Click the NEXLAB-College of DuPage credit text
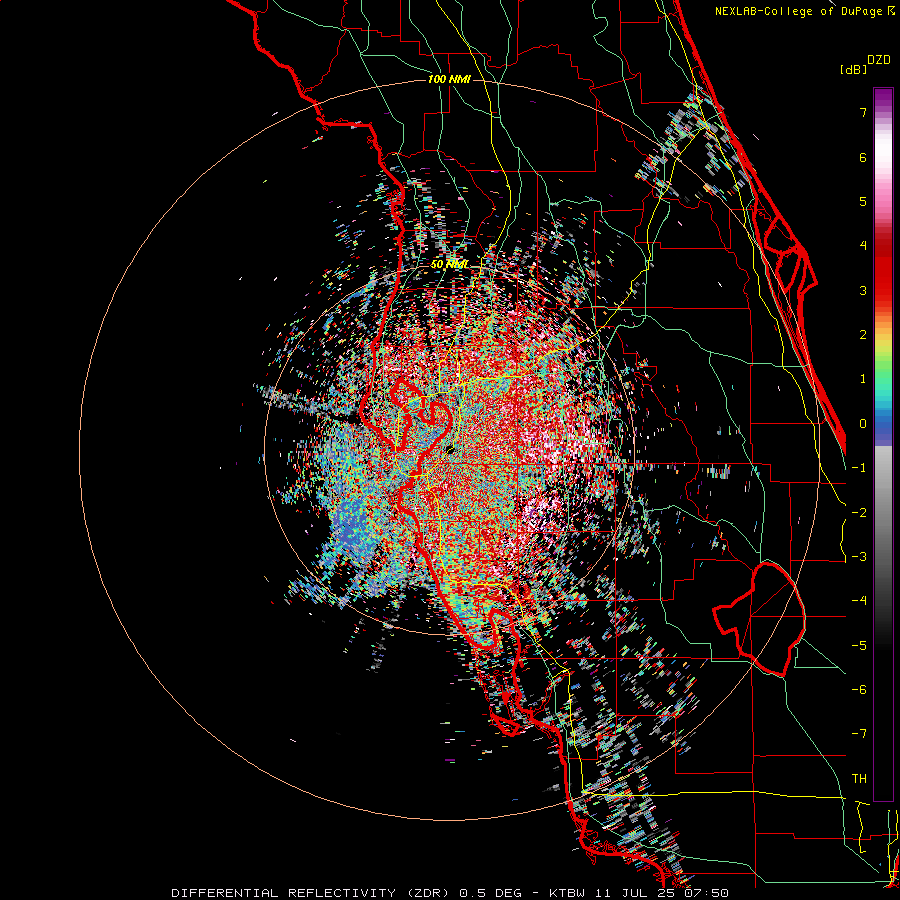The image size is (900, 900). tap(805, 11)
